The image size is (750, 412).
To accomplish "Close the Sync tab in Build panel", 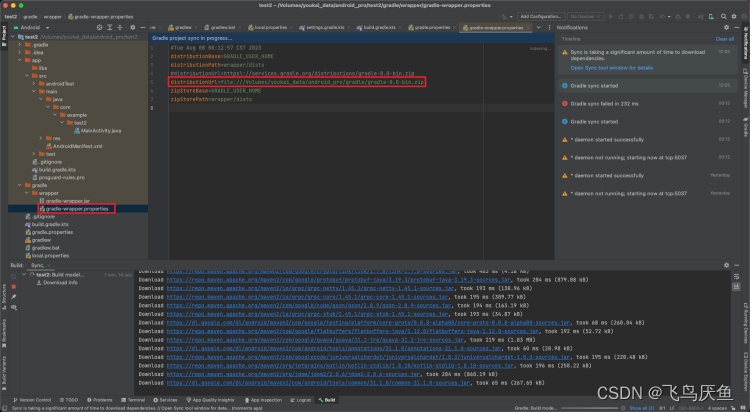I will coord(49,266).
